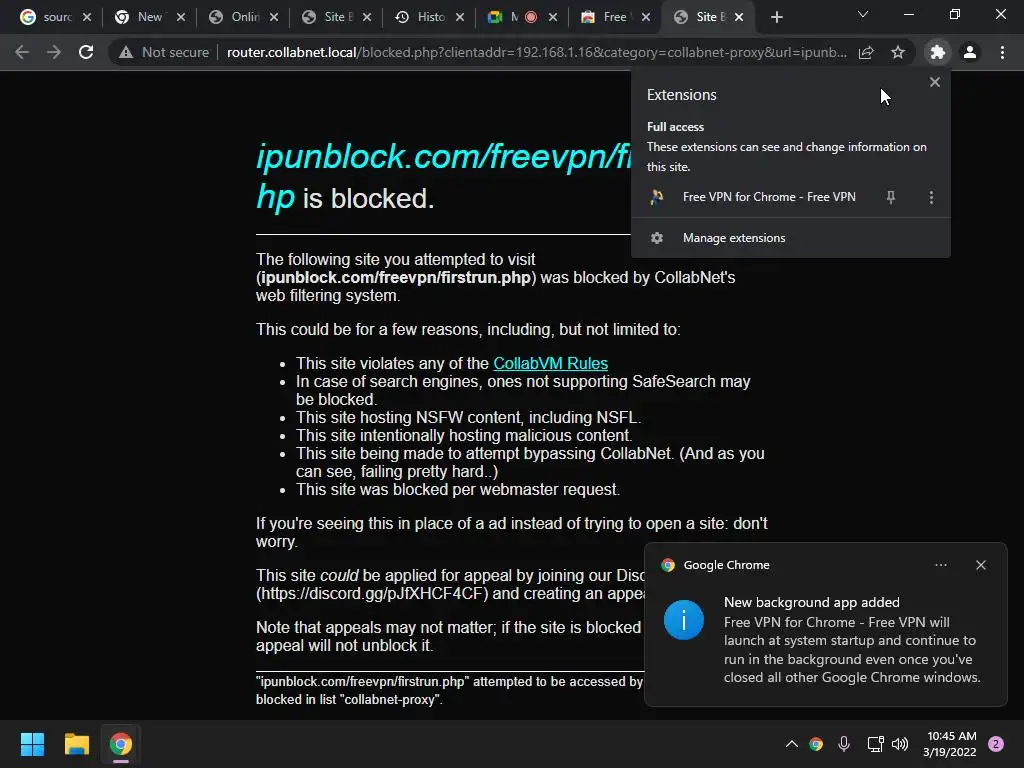1024x768 pixels.
Task: Click the volume speaker tray icon
Action: [x=900, y=744]
